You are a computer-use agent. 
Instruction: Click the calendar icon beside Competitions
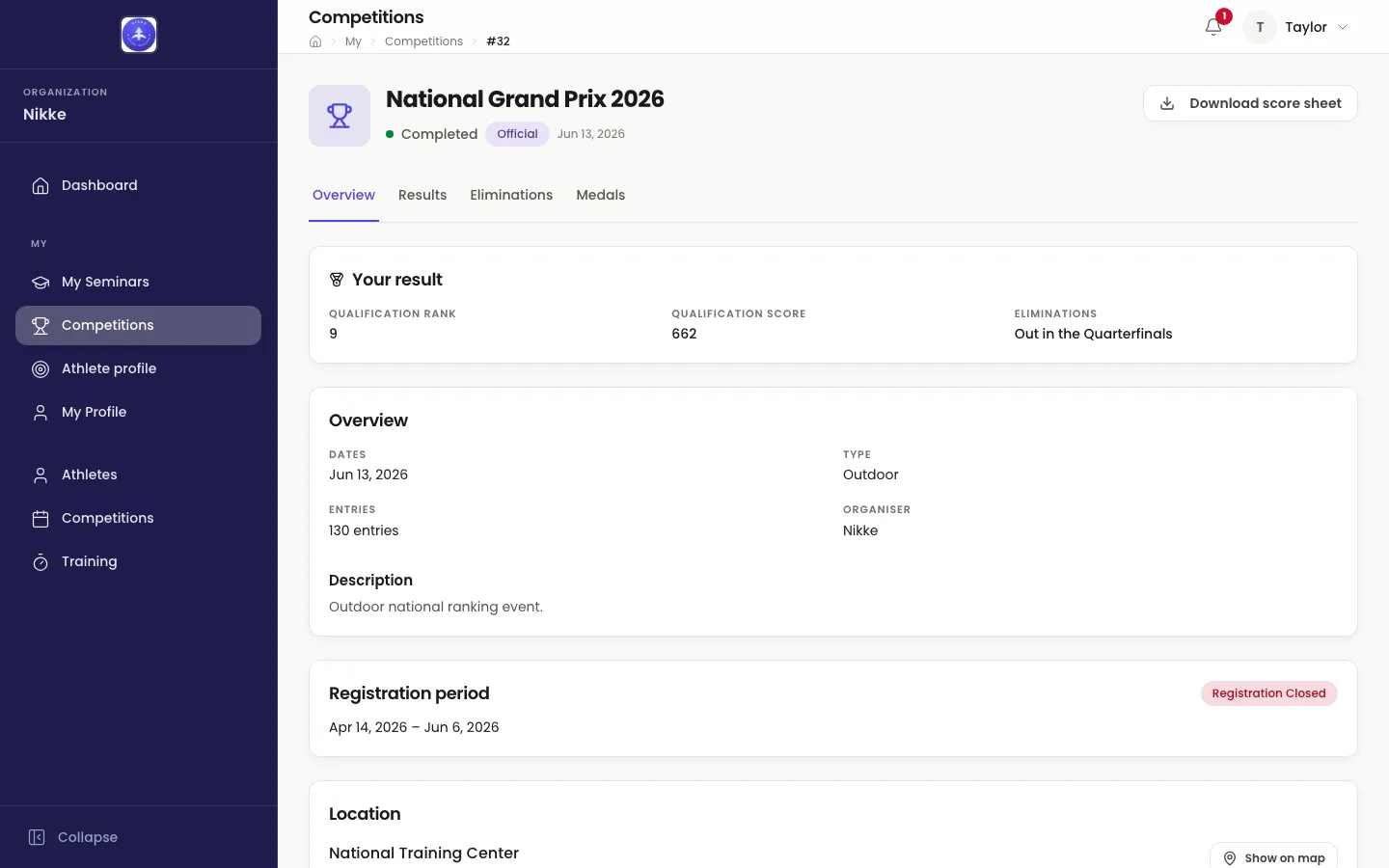(41, 518)
